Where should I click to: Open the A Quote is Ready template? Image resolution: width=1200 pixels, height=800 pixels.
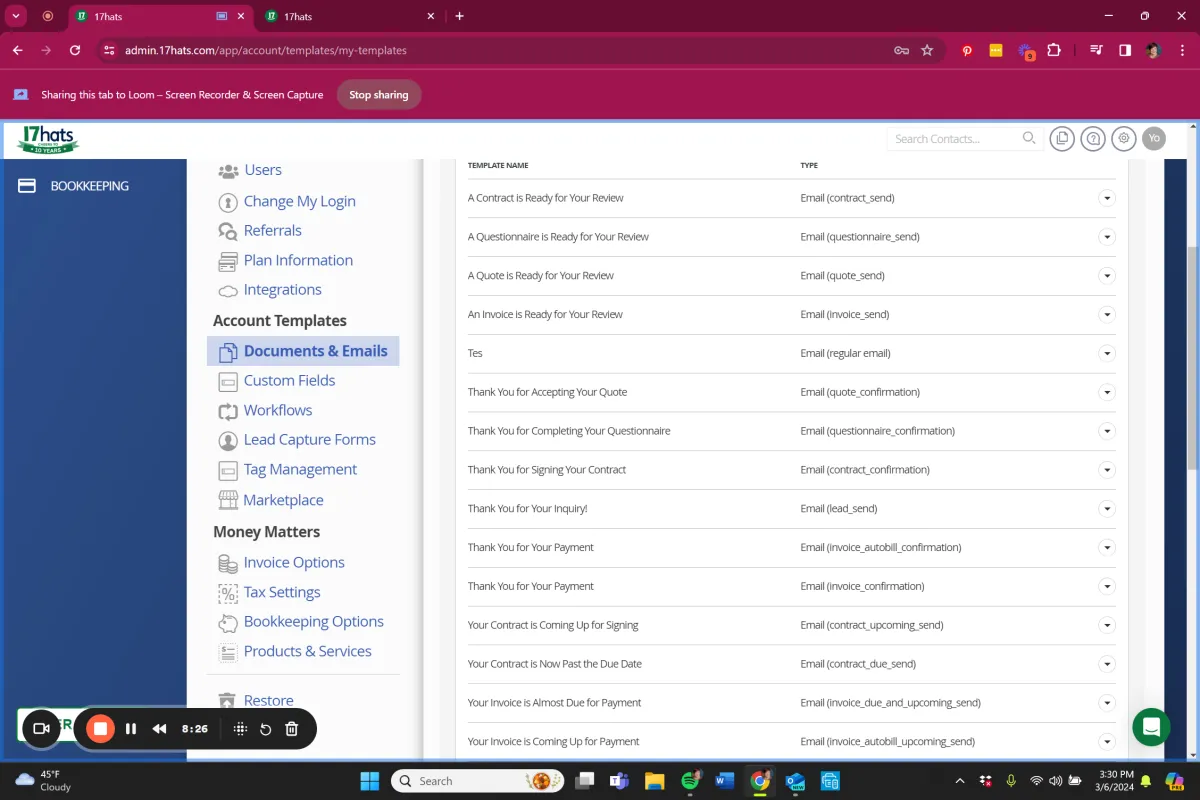(x=540, y=276)
